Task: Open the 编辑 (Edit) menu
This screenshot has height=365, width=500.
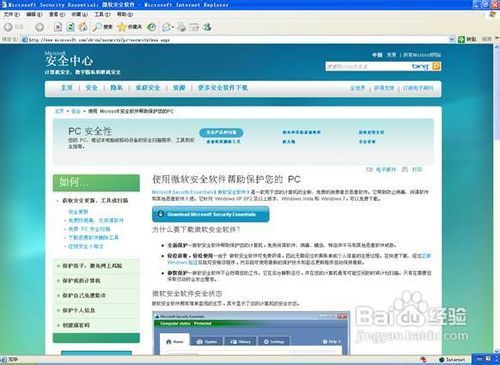Action: pos(34,14)
